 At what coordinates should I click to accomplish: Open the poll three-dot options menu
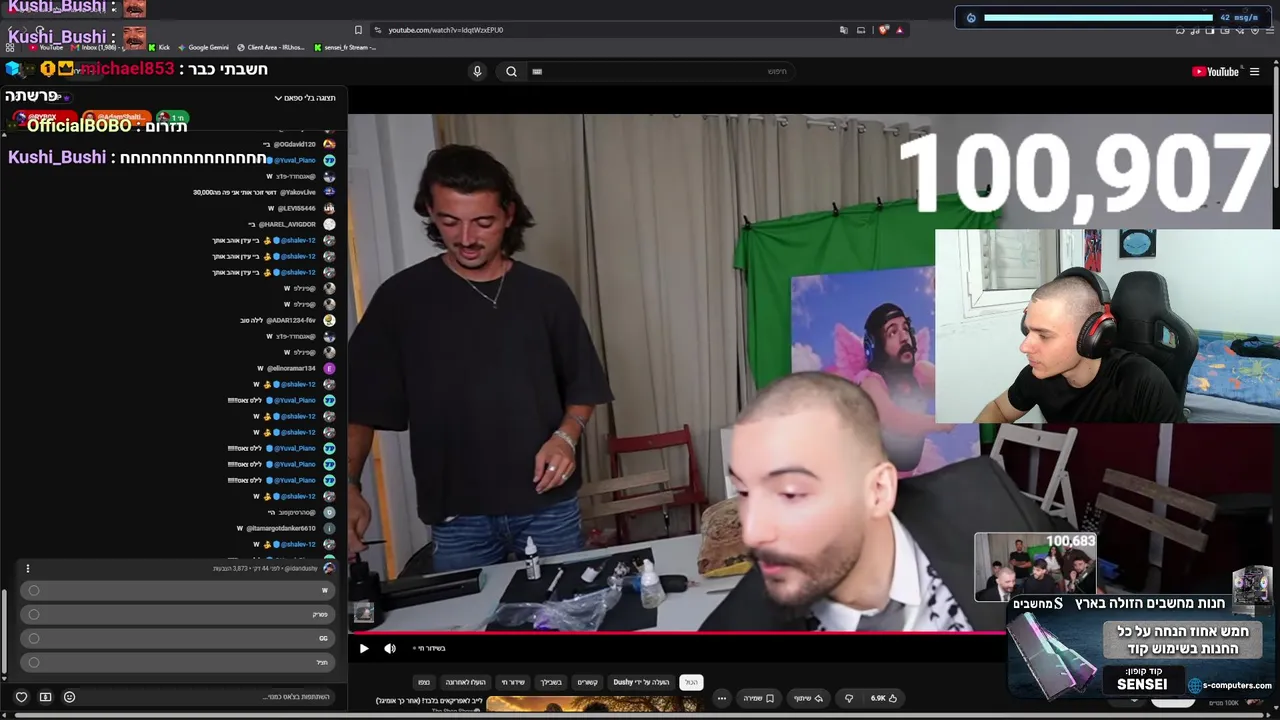(x=28, y=568)
